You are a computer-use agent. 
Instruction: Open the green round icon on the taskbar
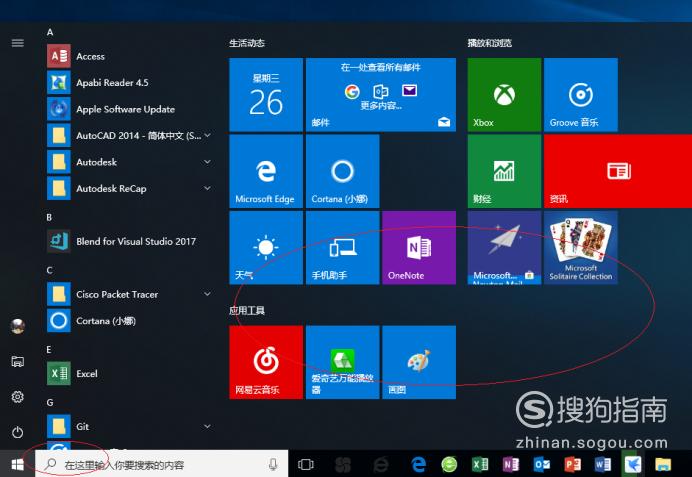449,464
